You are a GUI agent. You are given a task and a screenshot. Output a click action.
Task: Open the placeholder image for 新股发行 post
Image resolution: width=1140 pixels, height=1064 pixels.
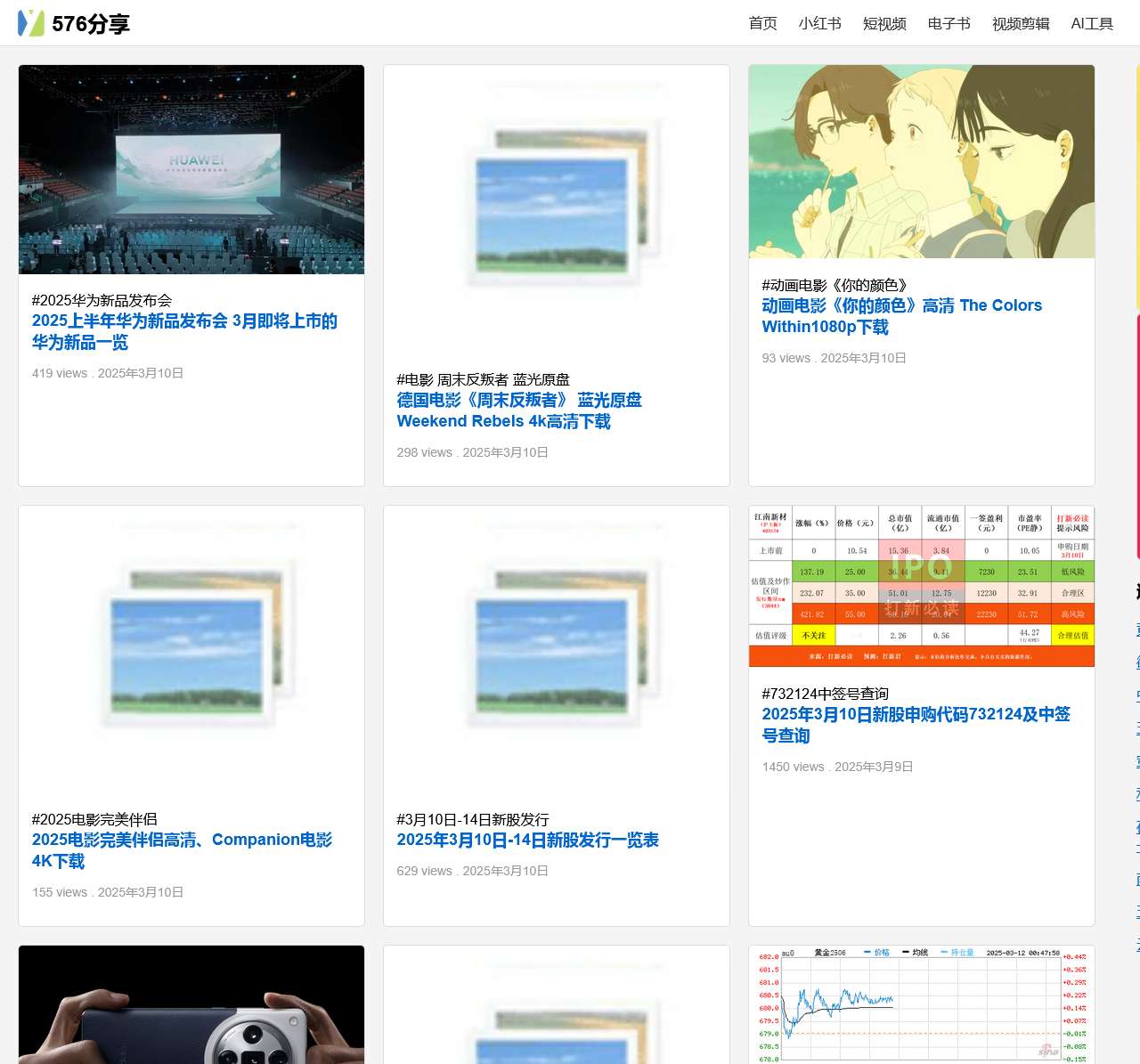point(557,650)
